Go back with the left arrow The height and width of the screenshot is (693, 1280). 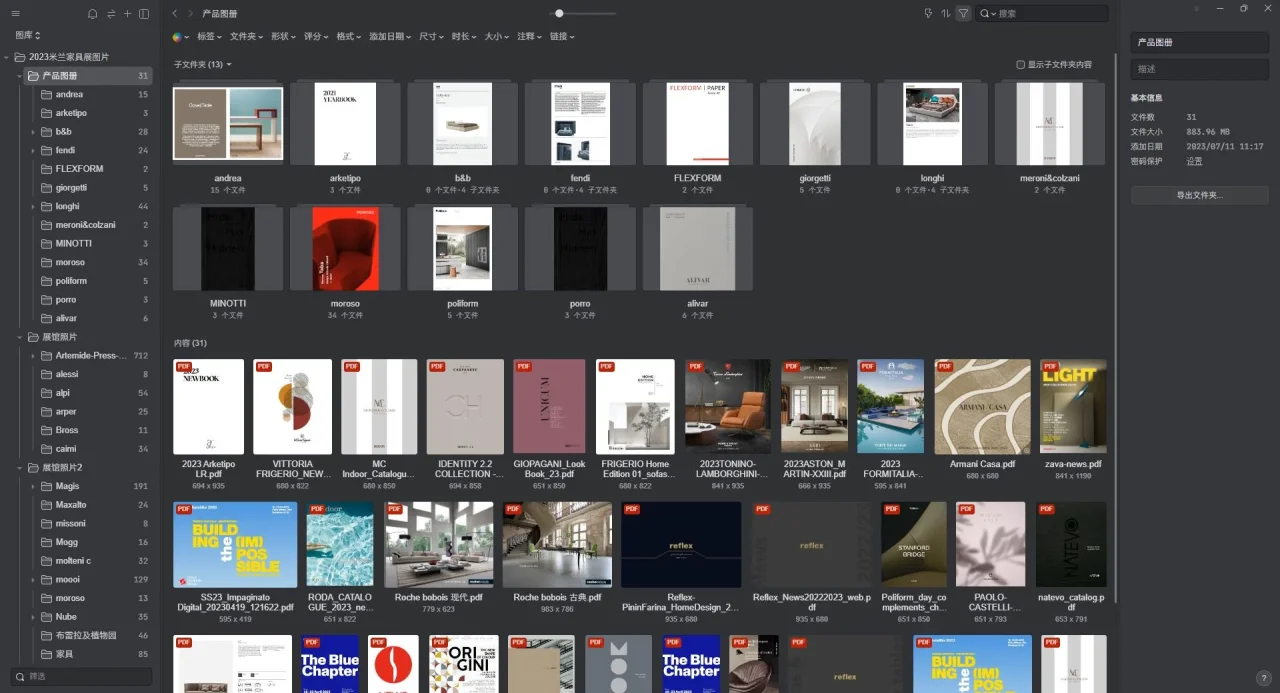[x=175, y=14]
